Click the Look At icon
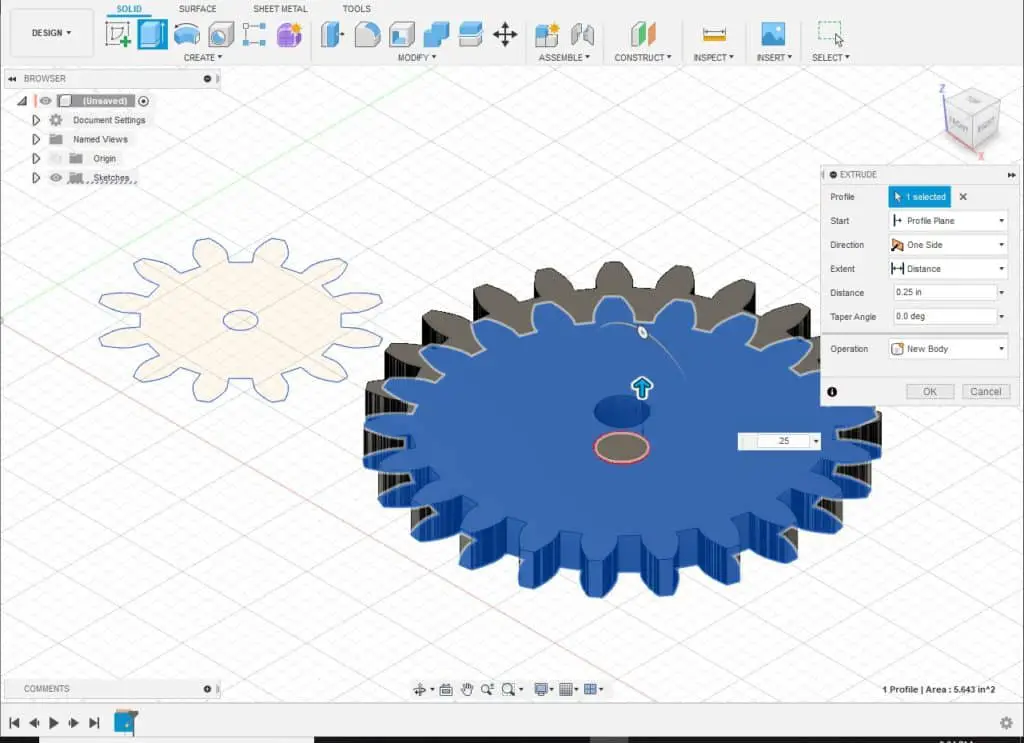This screenshot has height=743, width=1024. [x=446, y=689]
